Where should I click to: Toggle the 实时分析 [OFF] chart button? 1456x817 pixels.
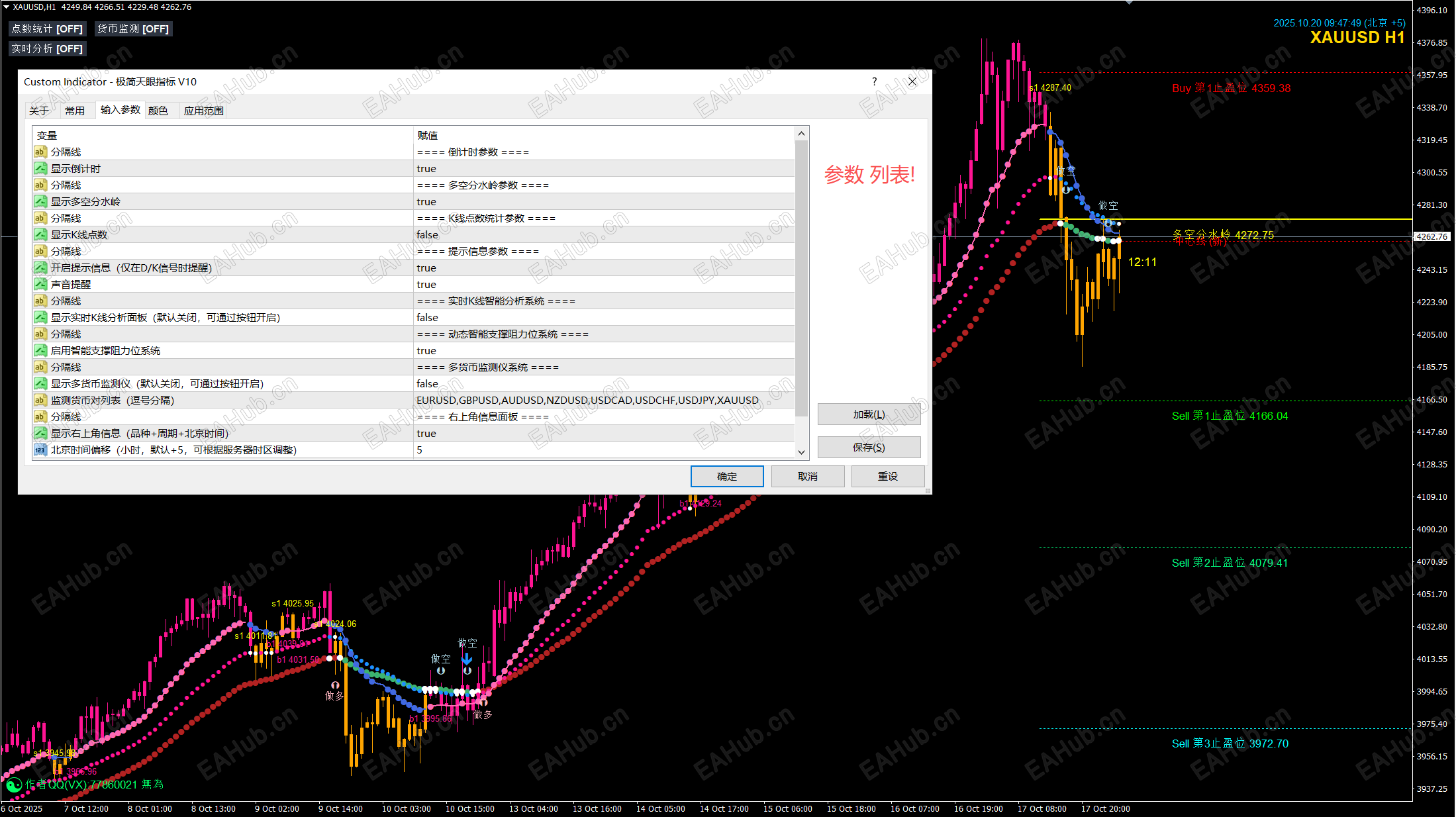point(48,48)
